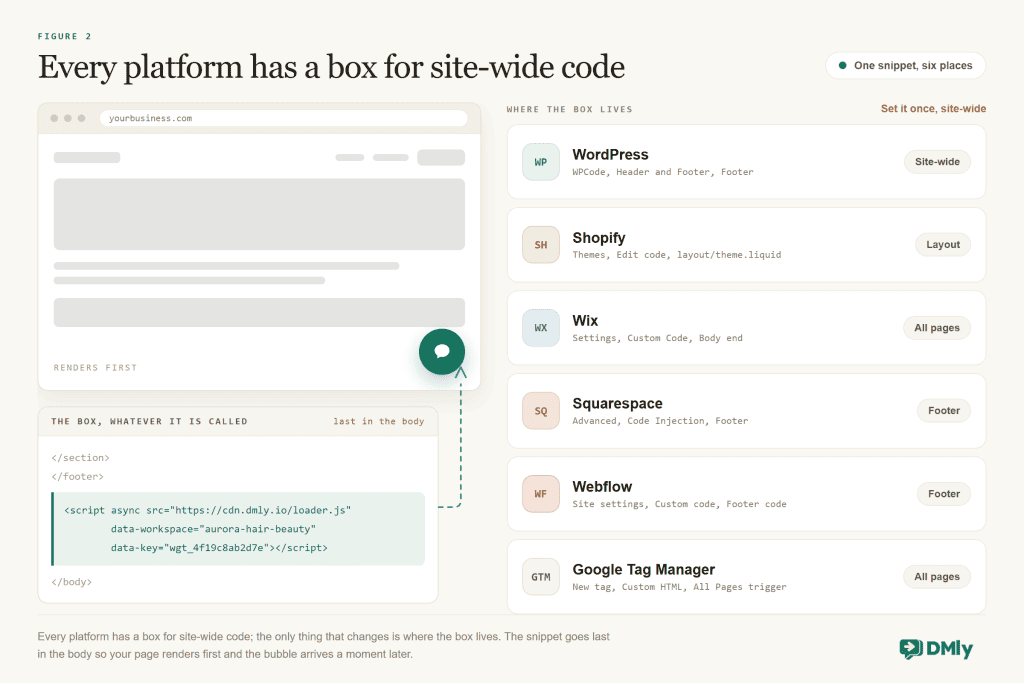Viewport: 1024px width, 683px height.
Task: Click the figure caption paragraph
Action: pyautogui.click(x=323, y=645)
